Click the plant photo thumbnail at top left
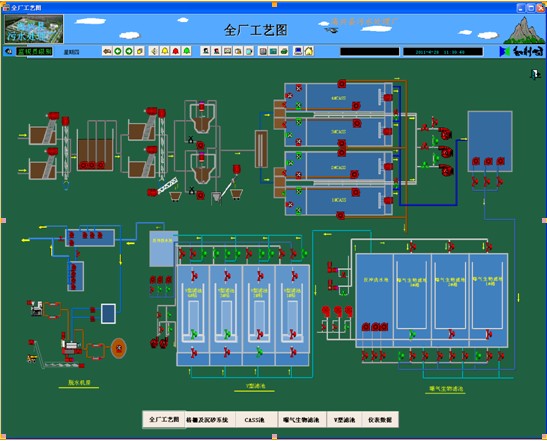The height and width of the screenshot is (441, 547). 34,29
